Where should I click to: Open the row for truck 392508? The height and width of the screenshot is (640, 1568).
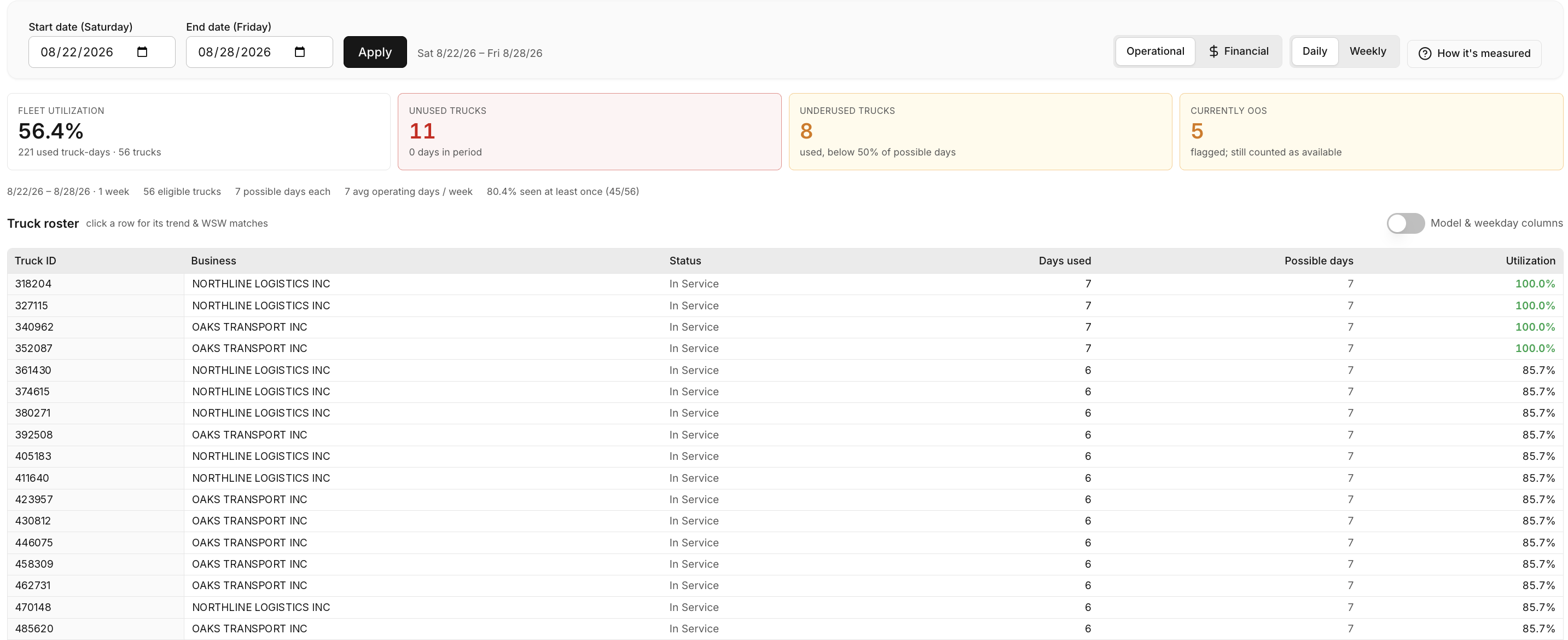click(x=785, y=435)
